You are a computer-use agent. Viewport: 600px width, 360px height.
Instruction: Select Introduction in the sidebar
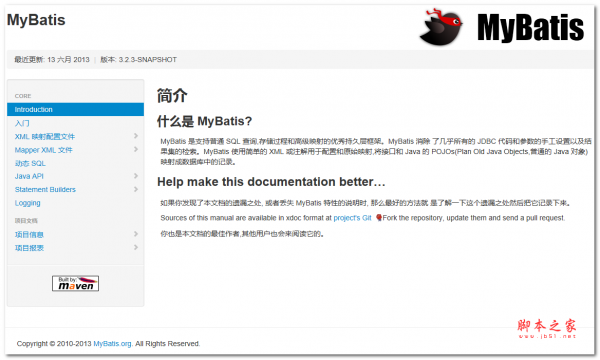click(x=75, y=109)
